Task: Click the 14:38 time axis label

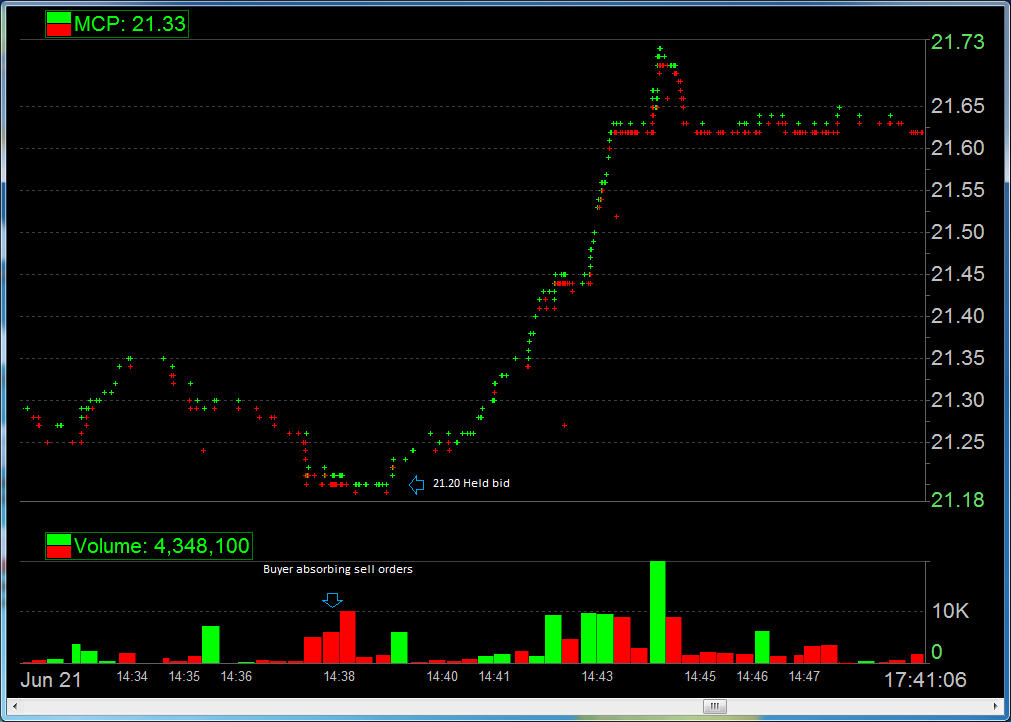Action: click(x=339, y=677)
